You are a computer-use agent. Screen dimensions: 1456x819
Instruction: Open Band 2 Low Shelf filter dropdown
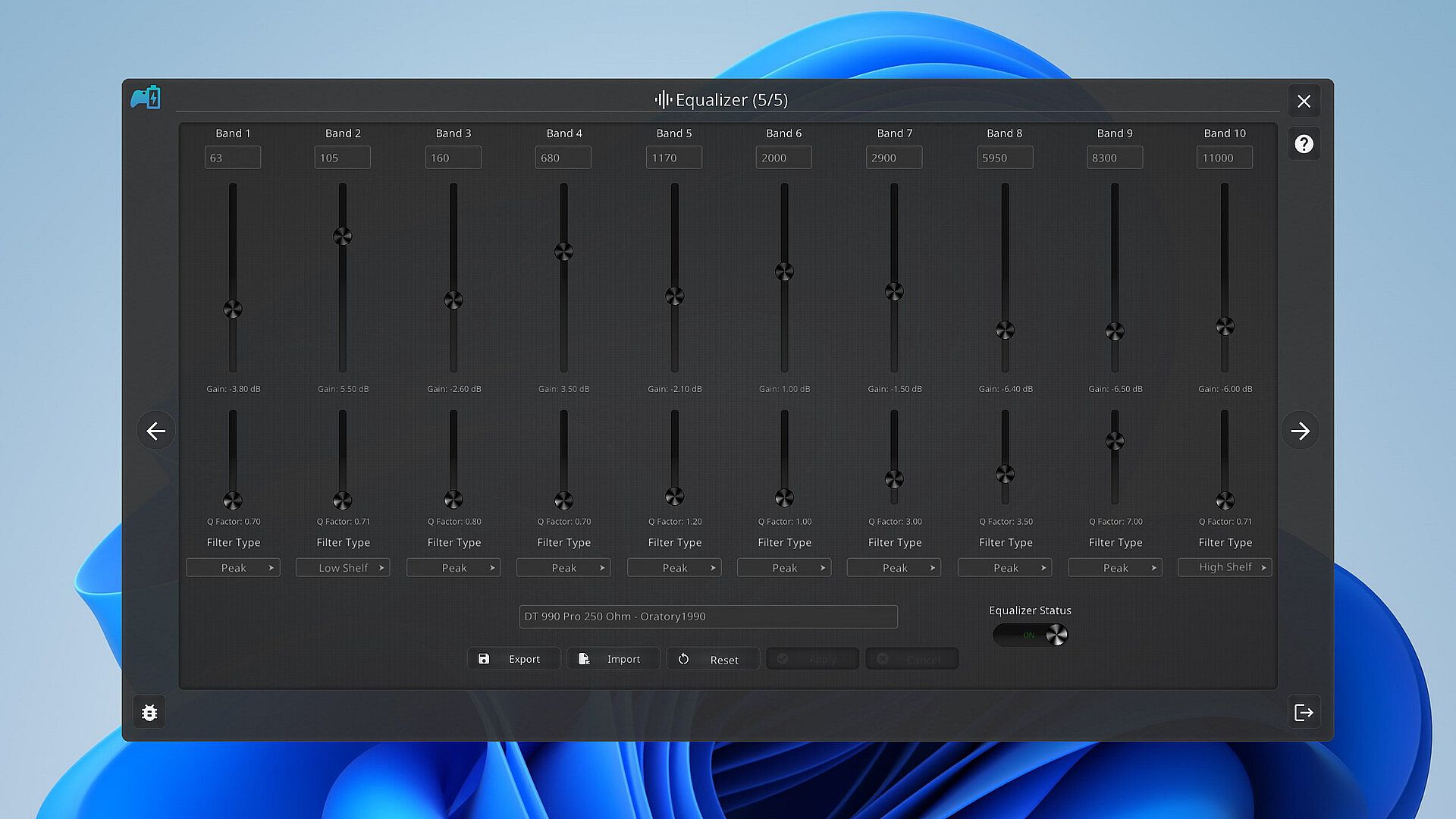coord(343,568)
